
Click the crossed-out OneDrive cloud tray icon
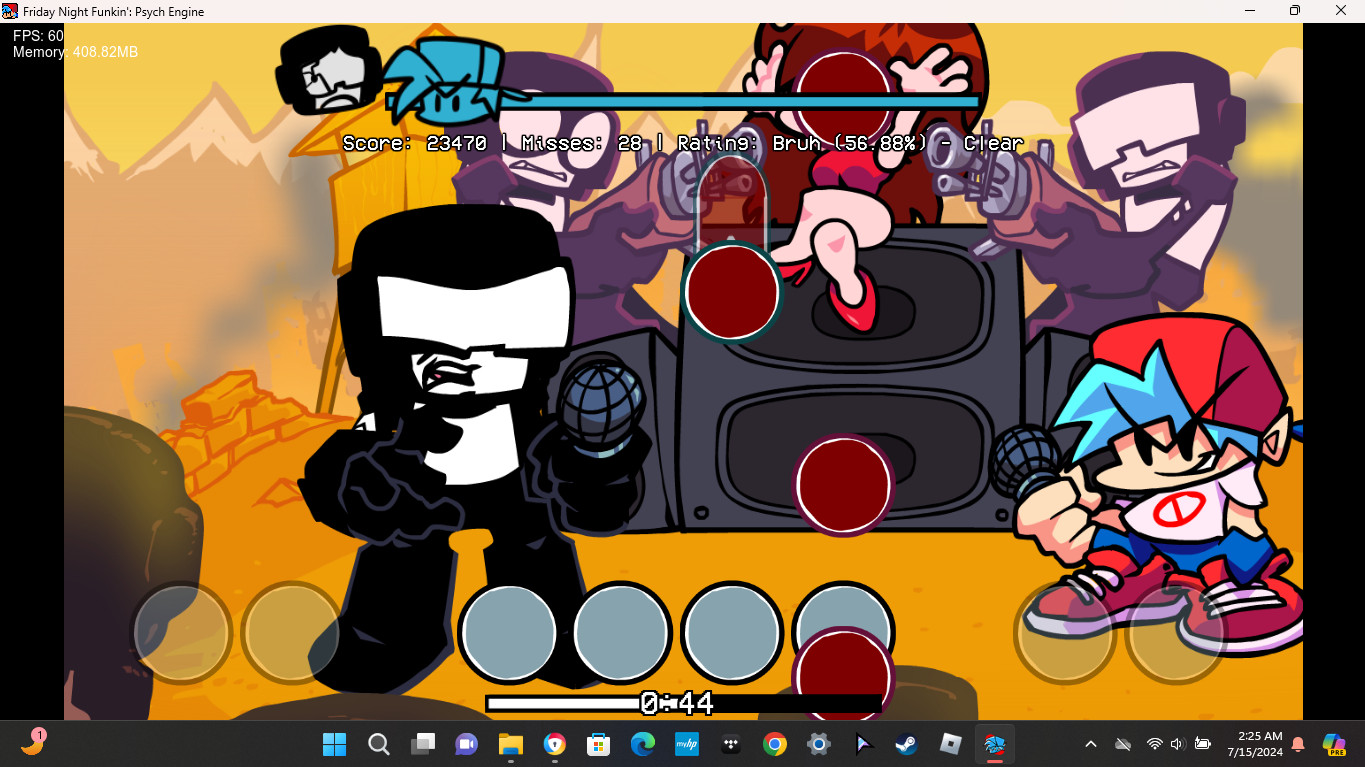(x=1123, y=744)
